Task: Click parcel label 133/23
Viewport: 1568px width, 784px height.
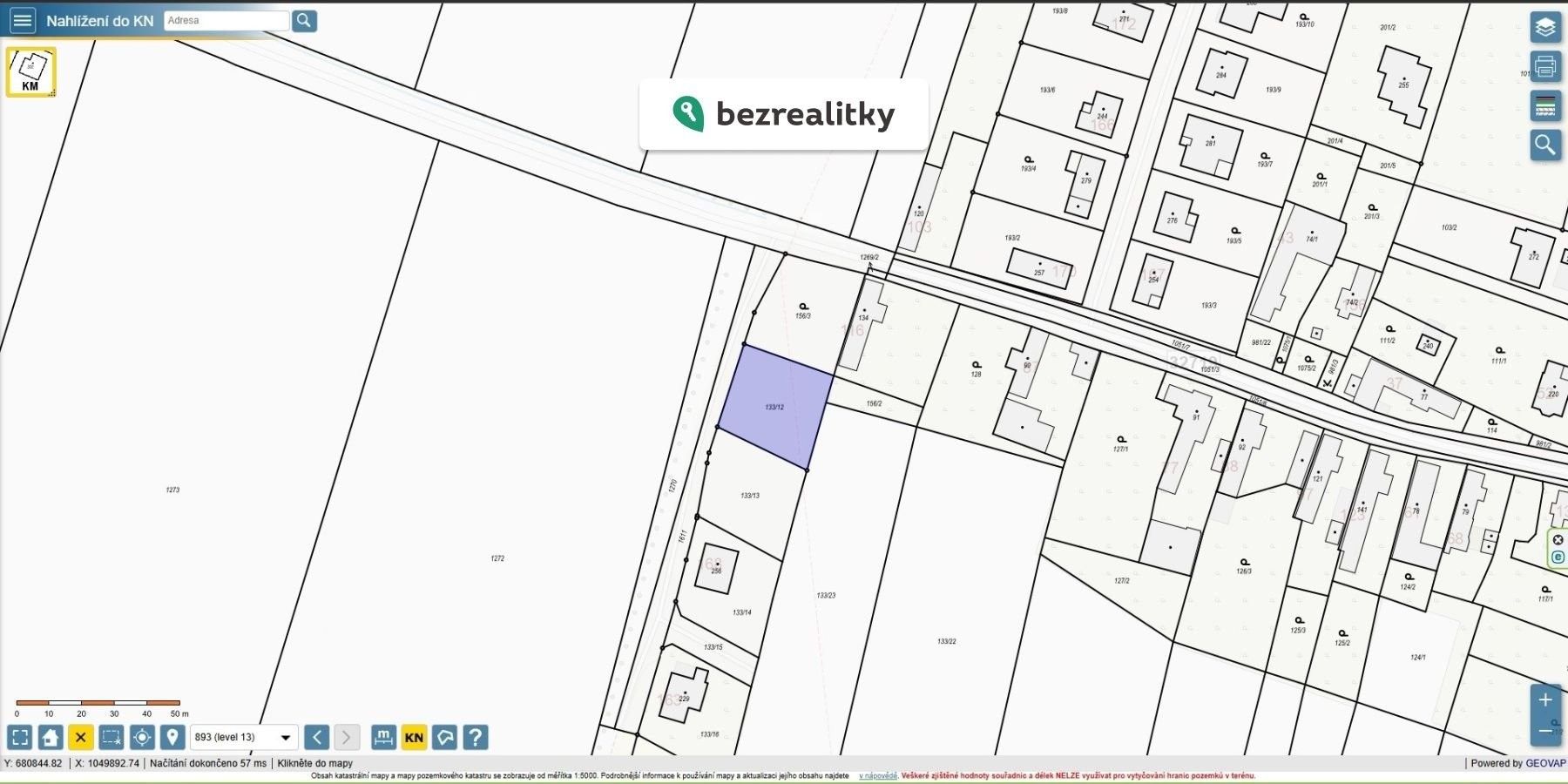Action: (826, 596)
